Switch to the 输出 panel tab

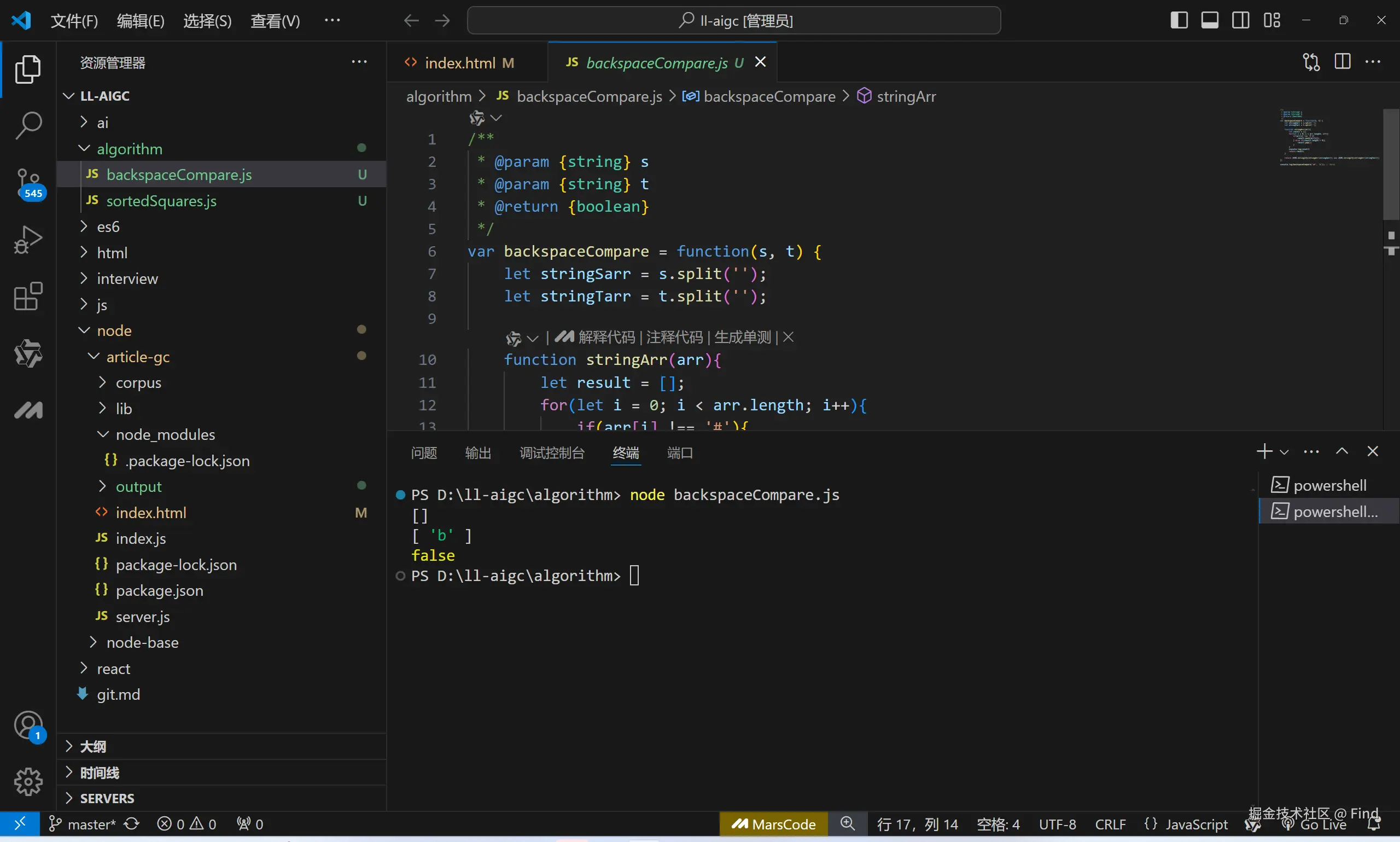coord(477,453)
